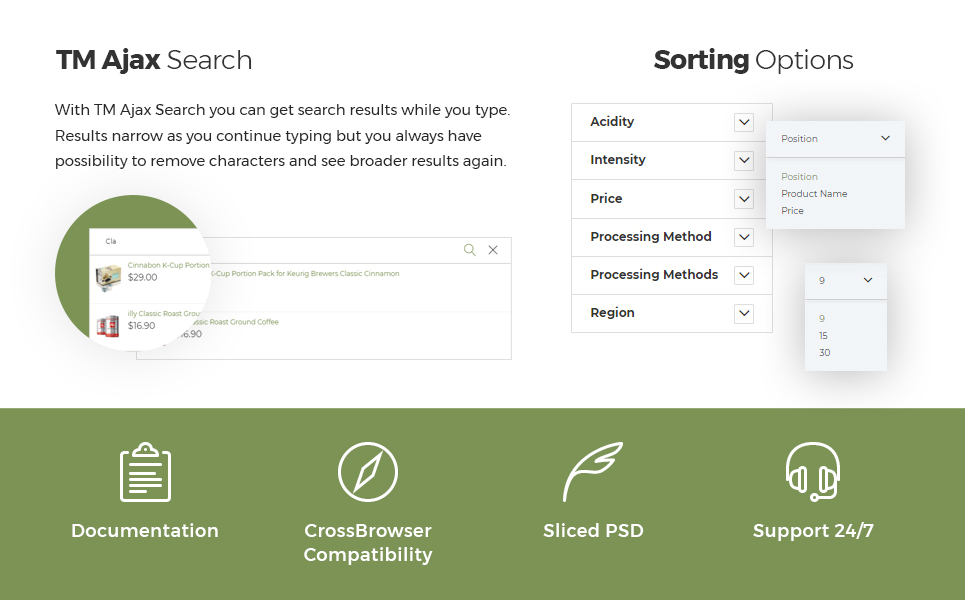Click the CrossBrowser compass icon
The image size is (965, 600).
(x=368, y=472)
